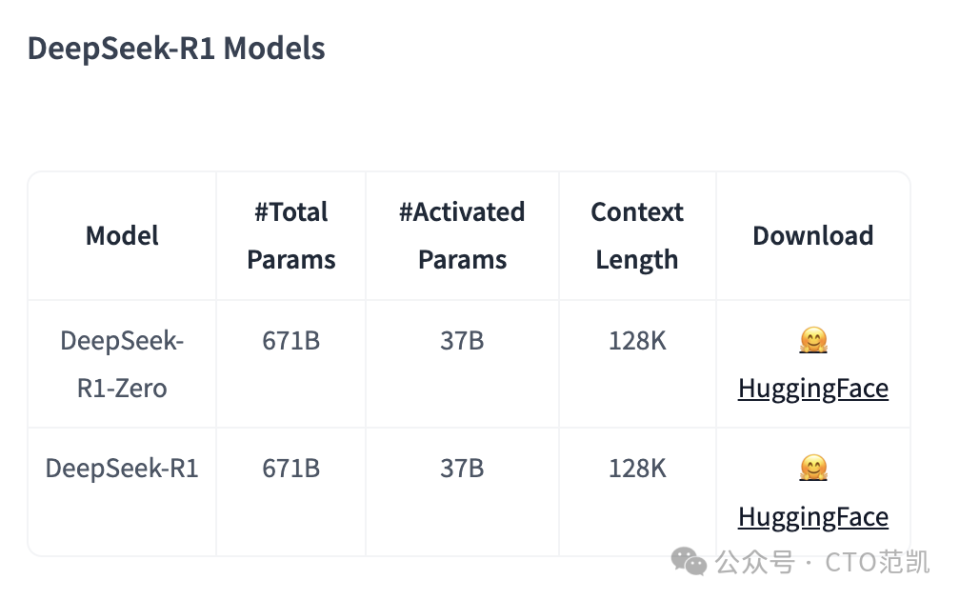
Task: Click the hugging face emoji in R1-Zero row
Action: click(813, 340)
